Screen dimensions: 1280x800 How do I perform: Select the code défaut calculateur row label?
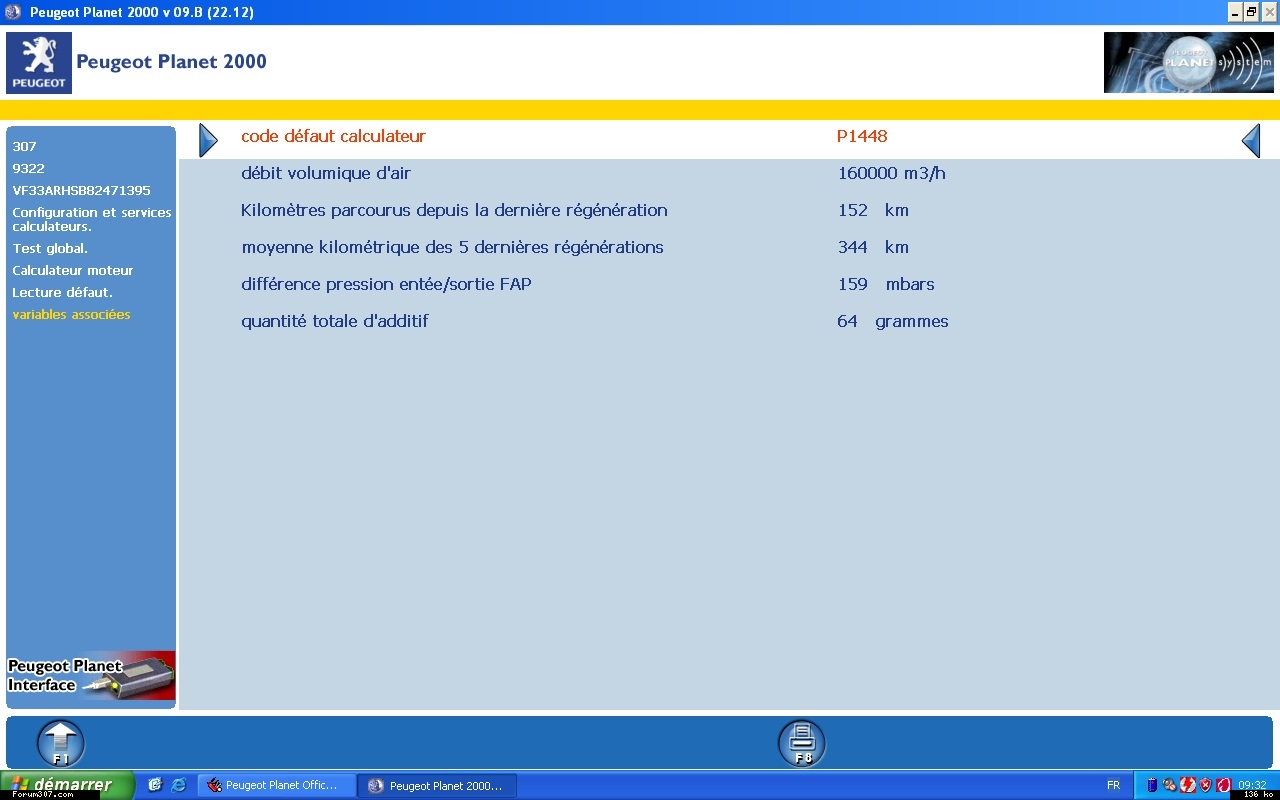point(333,136)
